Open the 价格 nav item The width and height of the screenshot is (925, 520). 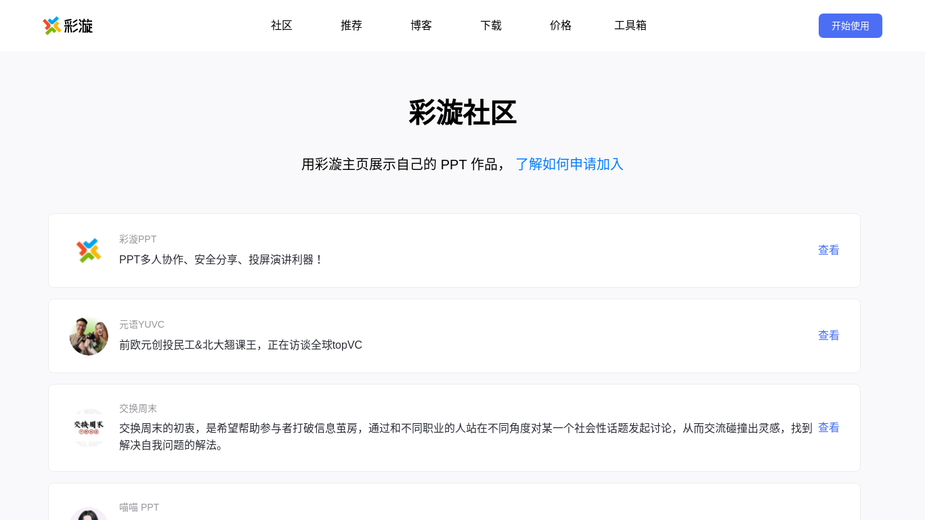[560, 25]
